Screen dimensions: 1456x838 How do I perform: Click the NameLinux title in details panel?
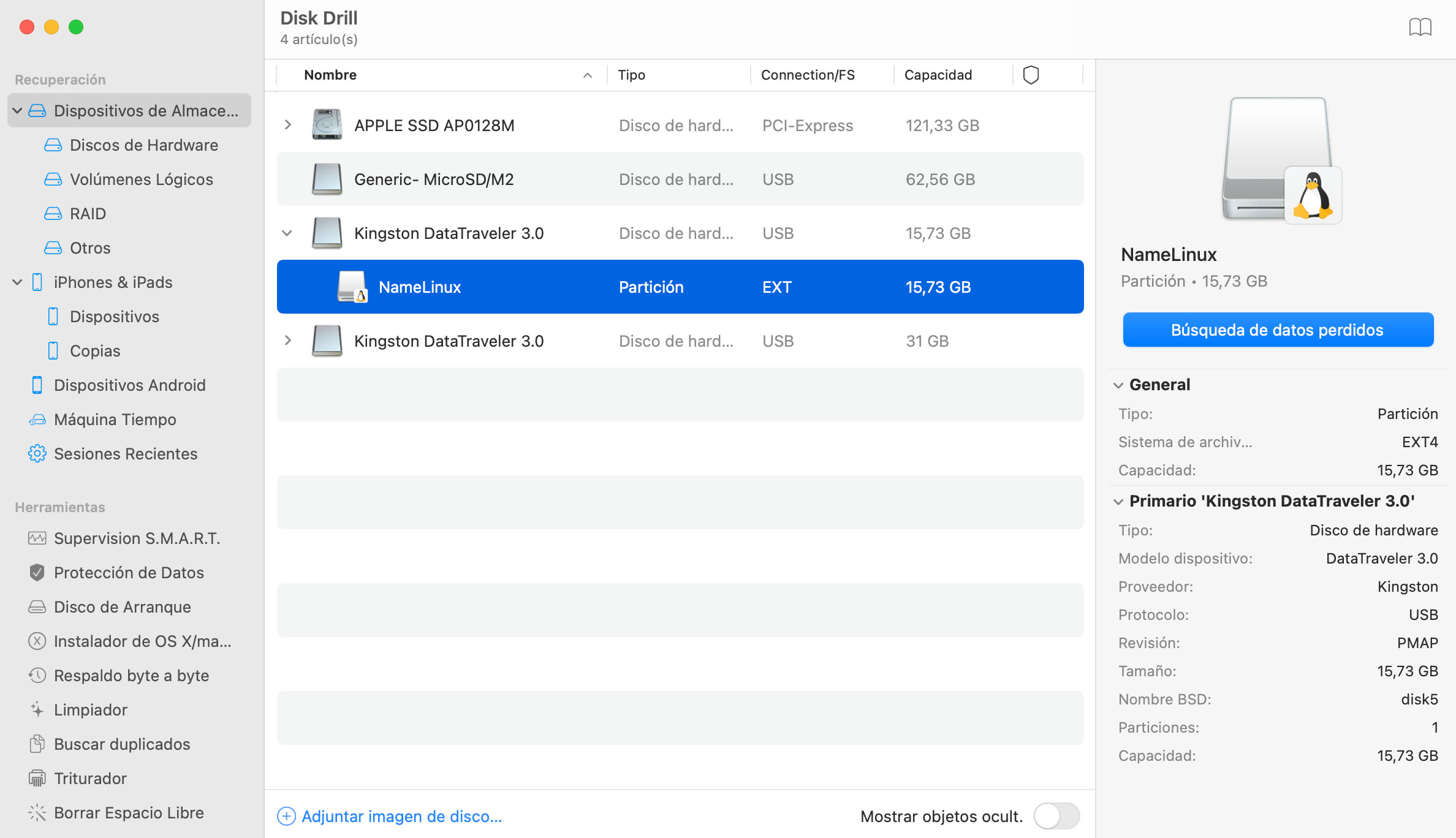(1169, 254)
